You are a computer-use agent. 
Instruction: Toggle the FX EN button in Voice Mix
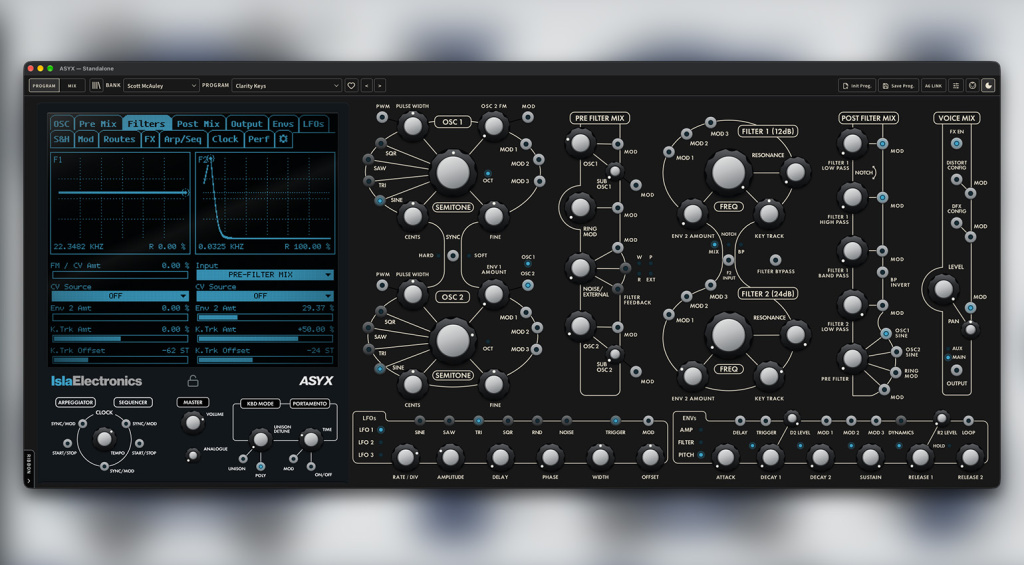pyautogui.click(x=956, y=144)
